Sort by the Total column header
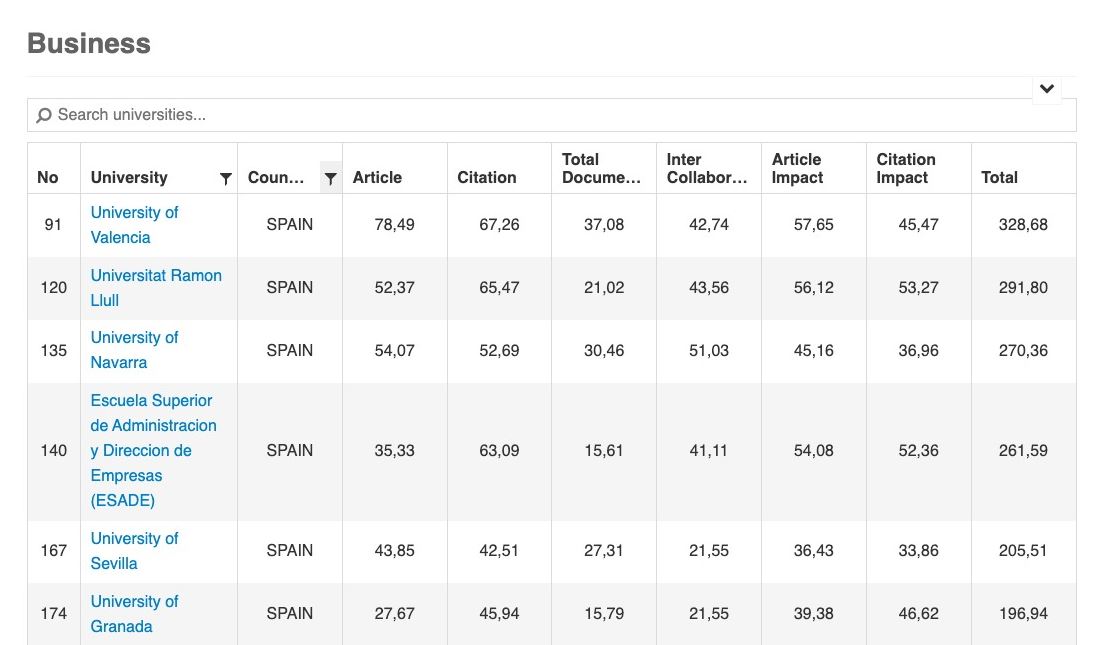 coord(999,177)
